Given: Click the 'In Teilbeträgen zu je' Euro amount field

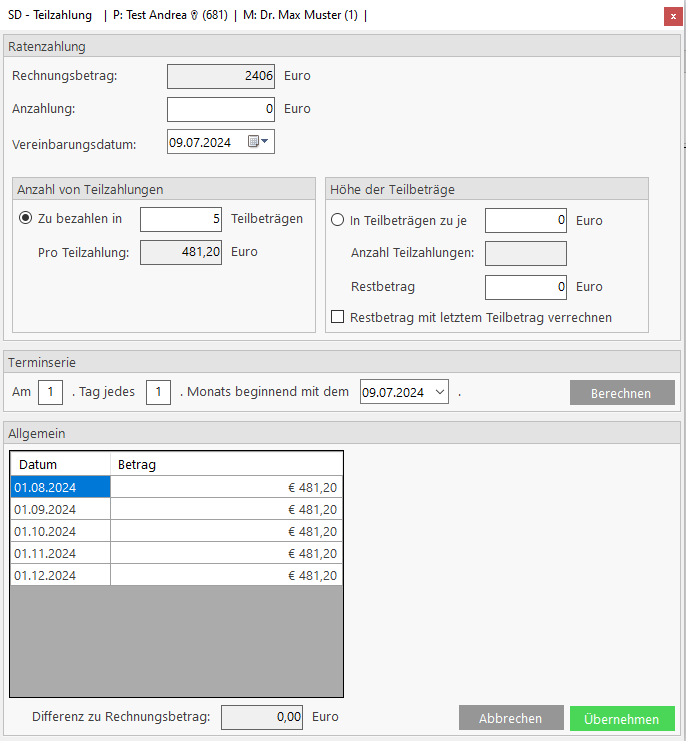Looking at the screenshot, I should tap(525, 220).
